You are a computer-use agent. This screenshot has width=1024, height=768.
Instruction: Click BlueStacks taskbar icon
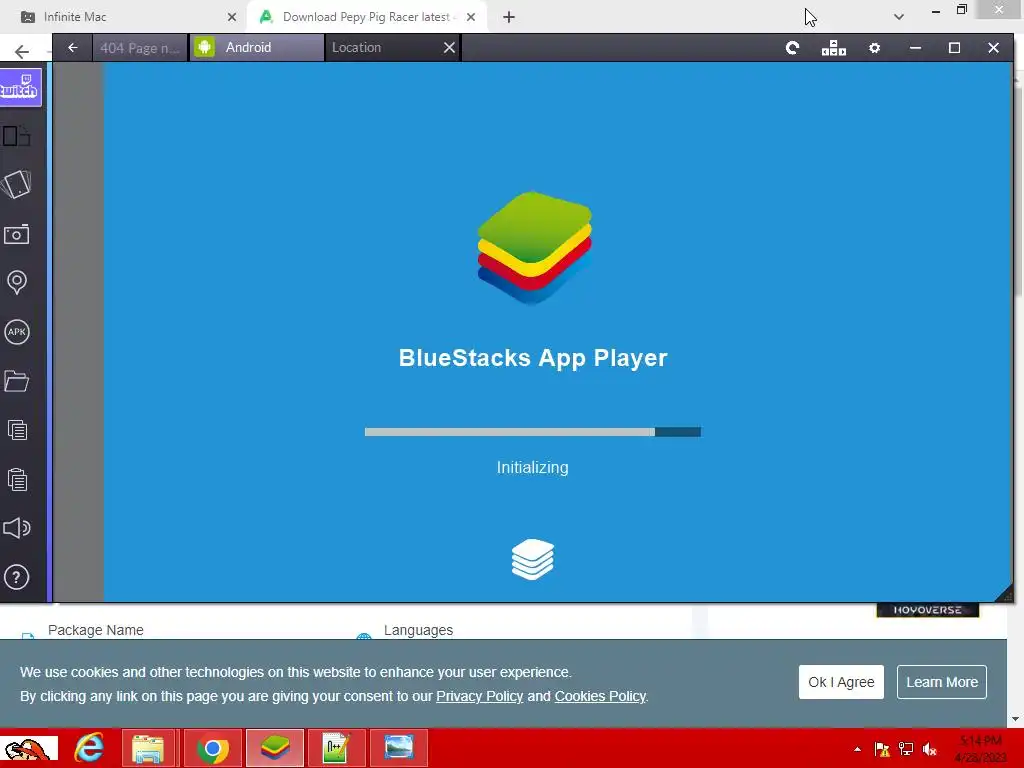pos(275,748)
